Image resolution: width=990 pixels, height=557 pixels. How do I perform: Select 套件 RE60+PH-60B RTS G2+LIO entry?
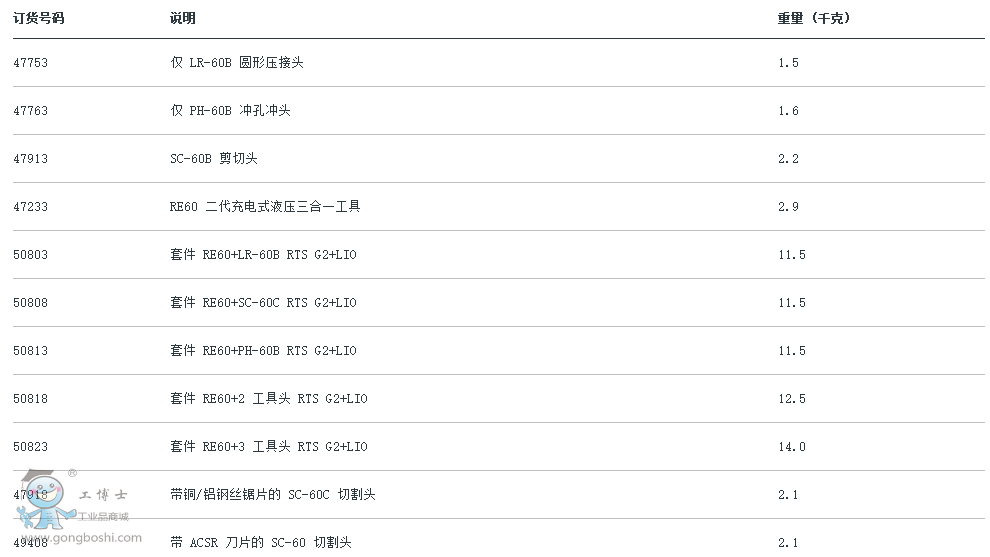tap(263, 350)
